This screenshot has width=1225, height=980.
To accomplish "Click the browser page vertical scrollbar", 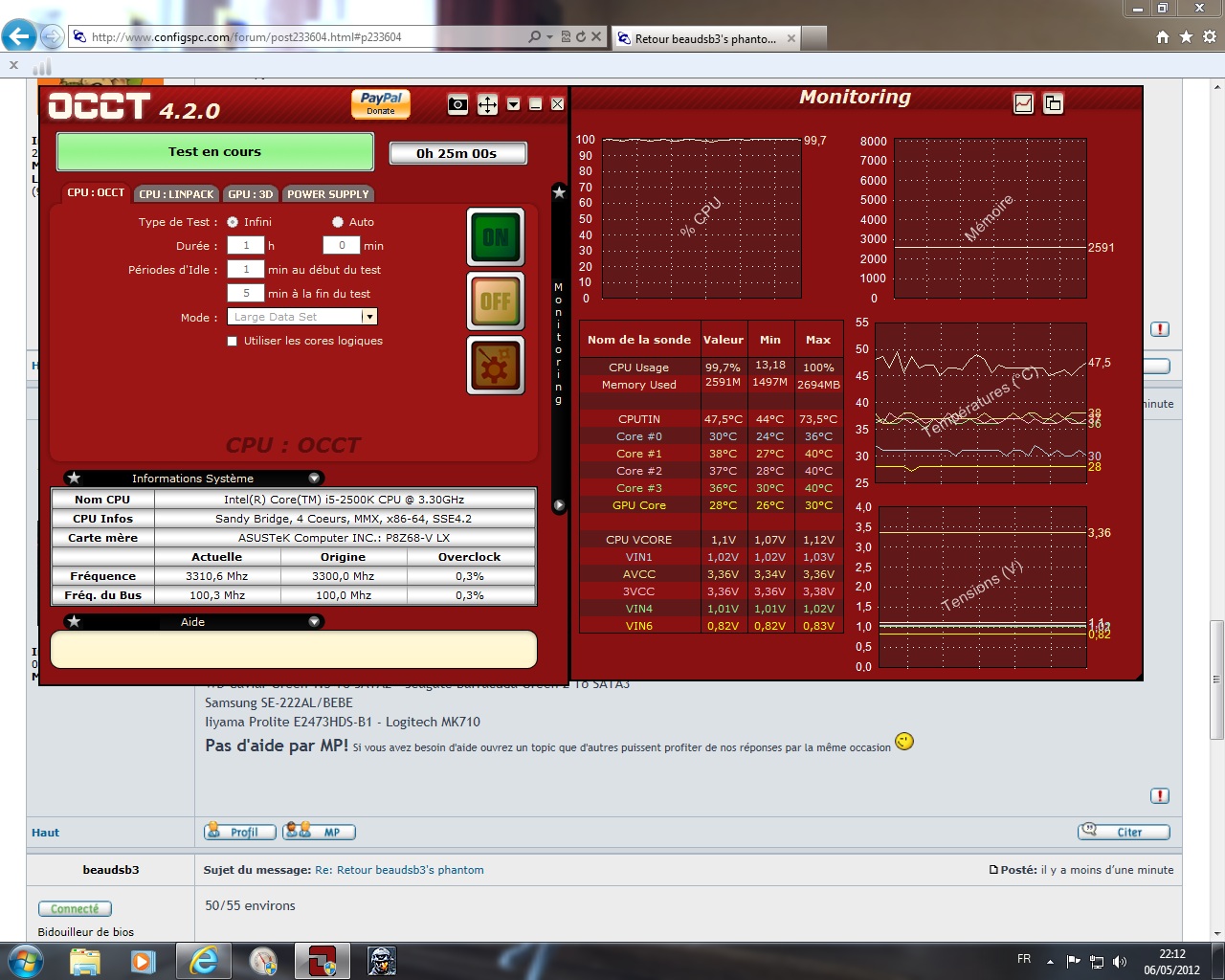I will pyautogui.click(x=1216, y=679).
